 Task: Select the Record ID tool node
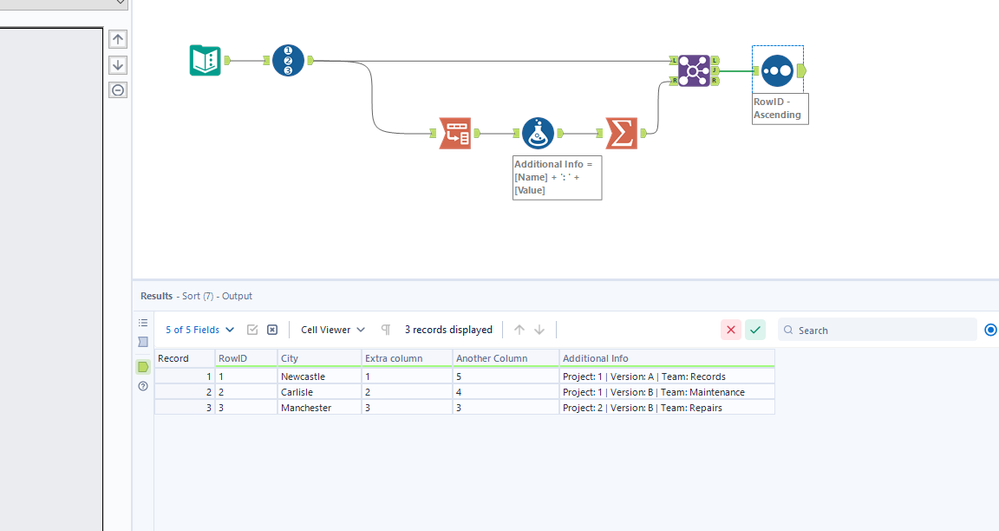coord(288,61)
